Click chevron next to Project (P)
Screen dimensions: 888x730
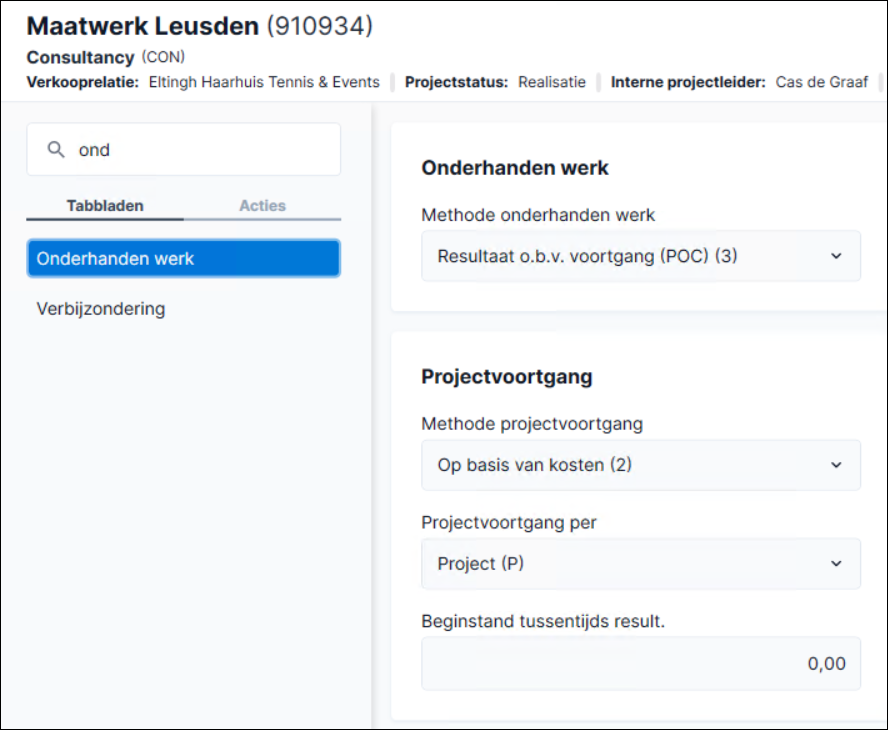tap(836, 563)
